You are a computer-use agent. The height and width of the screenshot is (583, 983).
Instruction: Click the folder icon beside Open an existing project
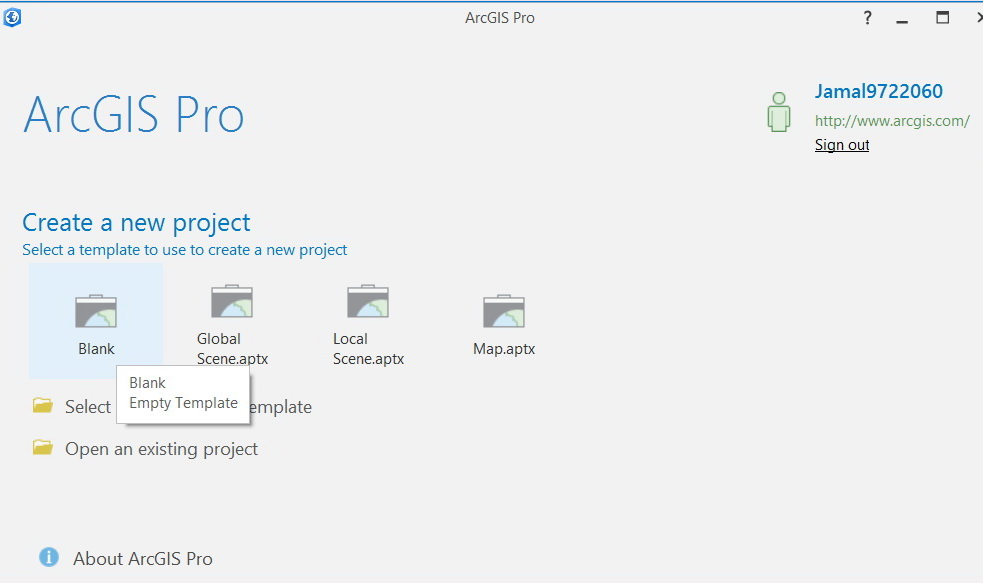point(43,448)
